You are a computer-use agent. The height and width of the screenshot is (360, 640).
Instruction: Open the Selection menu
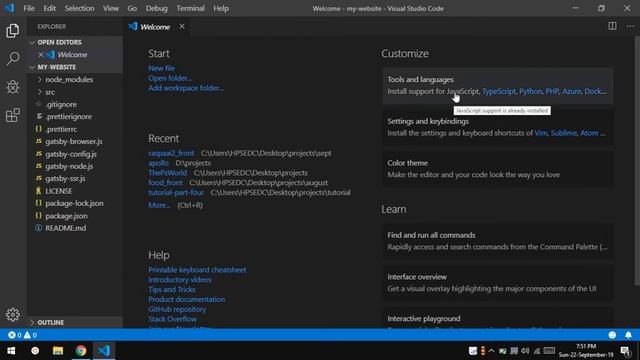(80, 8)
